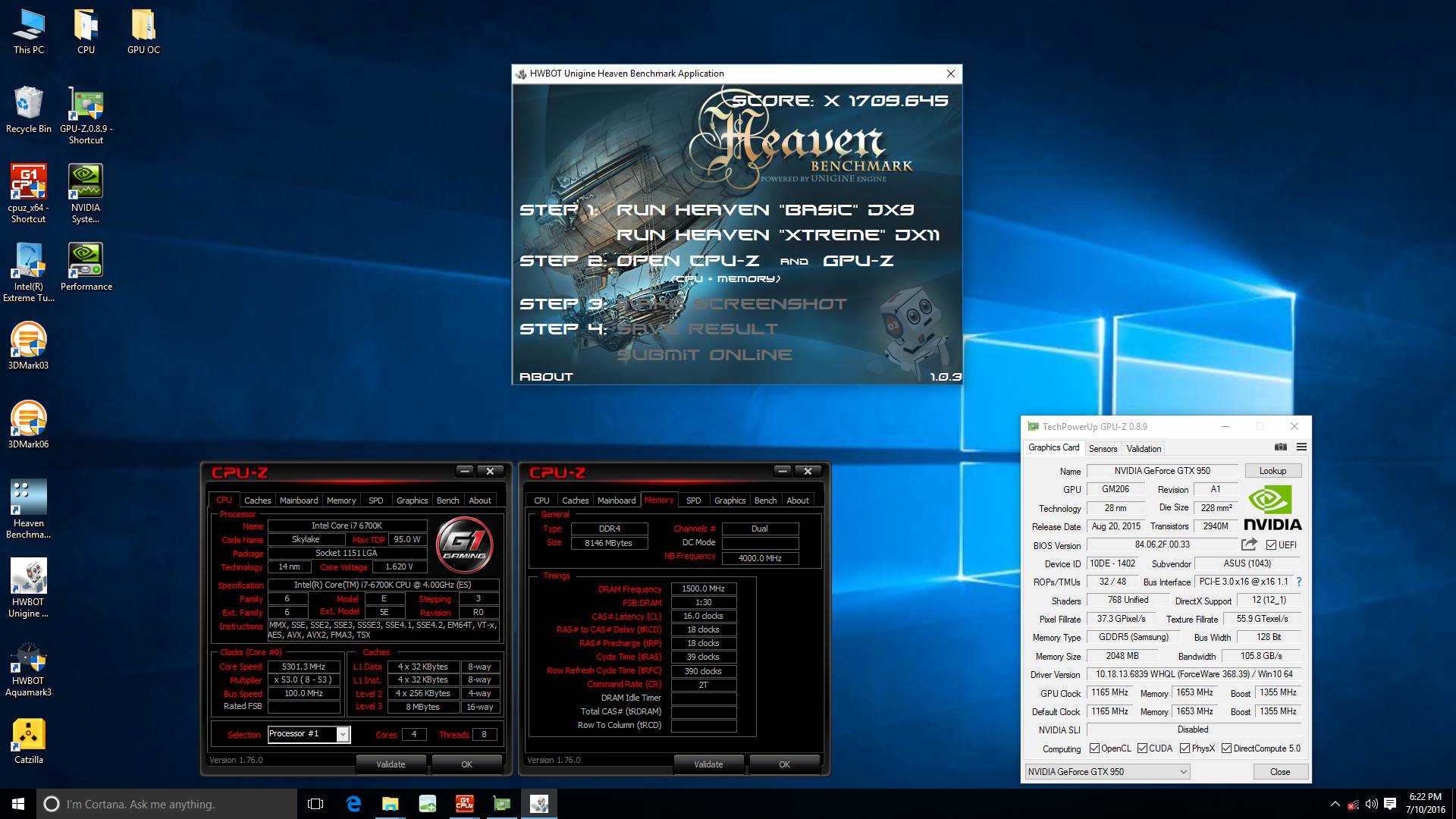The height and width of the screenshot is (819, 1456).
Task: Switch to Caches tab in left CPU-Z
Action: (257, 500)
